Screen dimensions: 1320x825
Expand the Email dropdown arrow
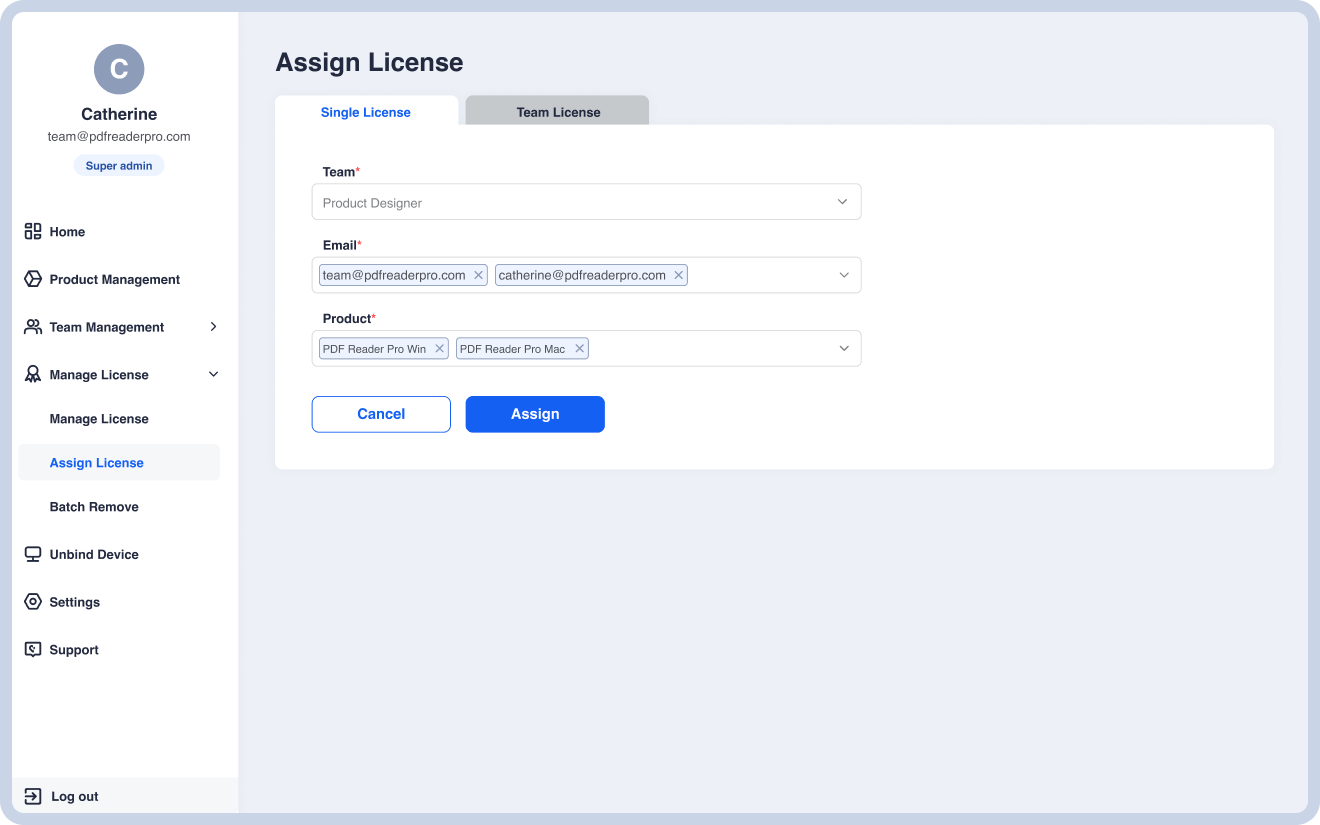point(843,275)
